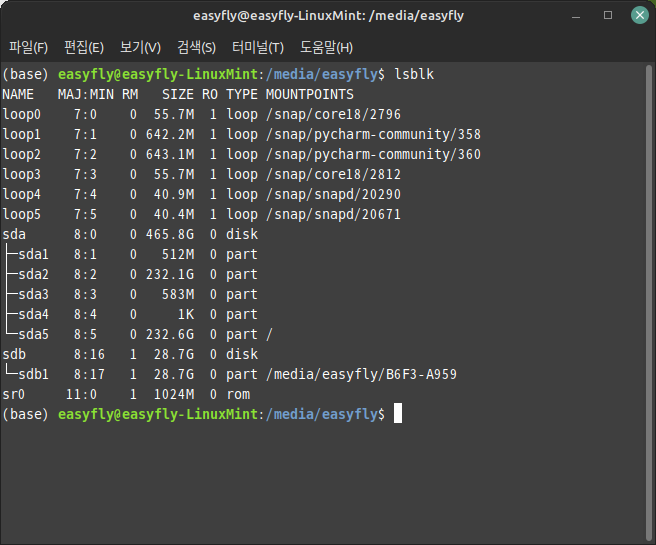Screen dimensions: 656x545
Task: Click the /snap/snapd/20671 mount path
Action: point(333,215)
